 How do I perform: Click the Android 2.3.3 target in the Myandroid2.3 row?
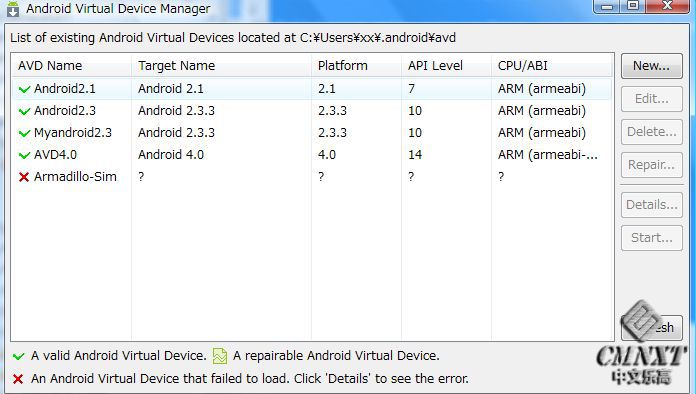point(176,133)
